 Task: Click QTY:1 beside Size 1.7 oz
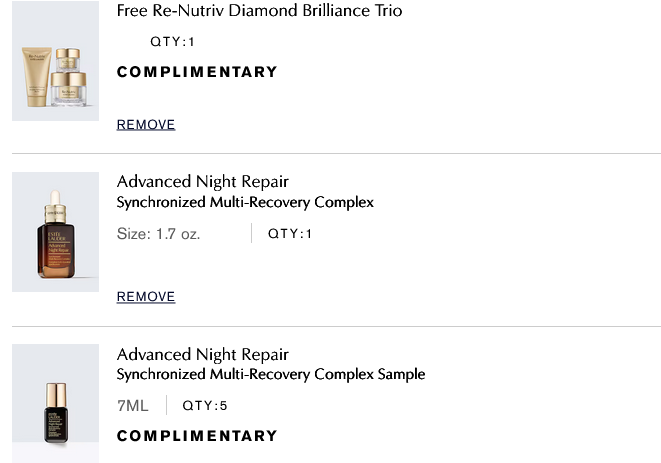[x=290, y=234]
